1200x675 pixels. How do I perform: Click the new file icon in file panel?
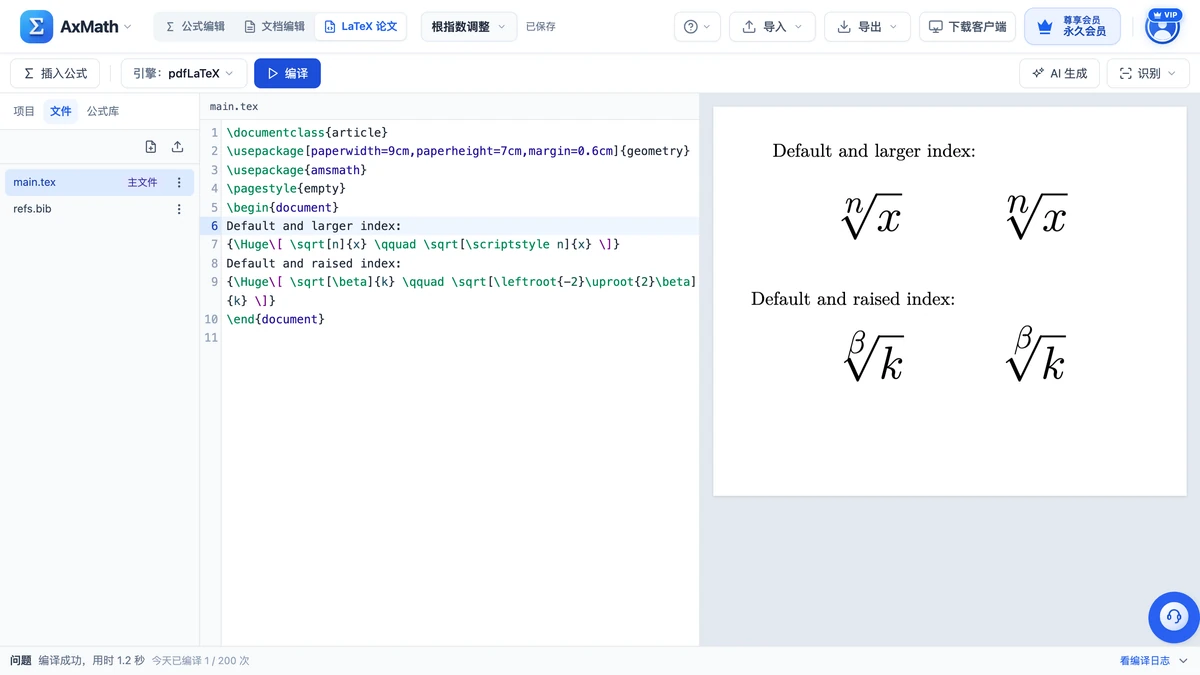(151, 147)
